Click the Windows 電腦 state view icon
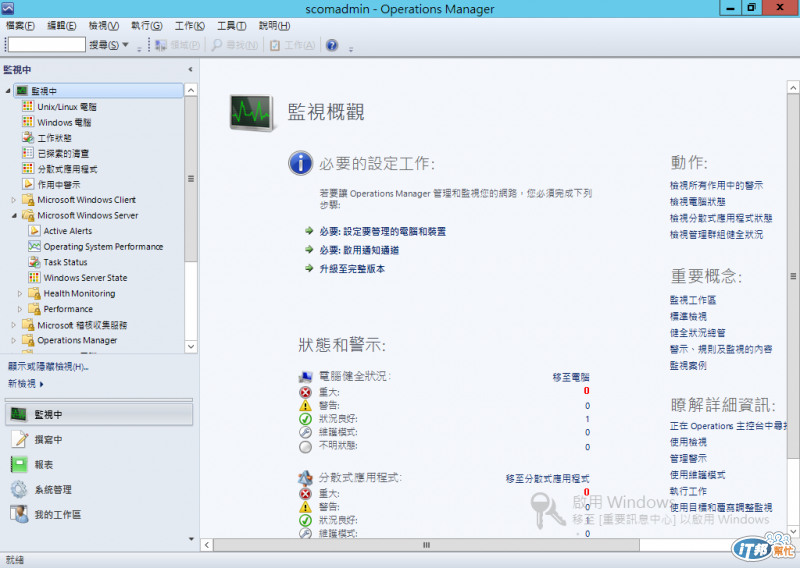The height and width of the screenshot is (568, 800). coord(28,122)
